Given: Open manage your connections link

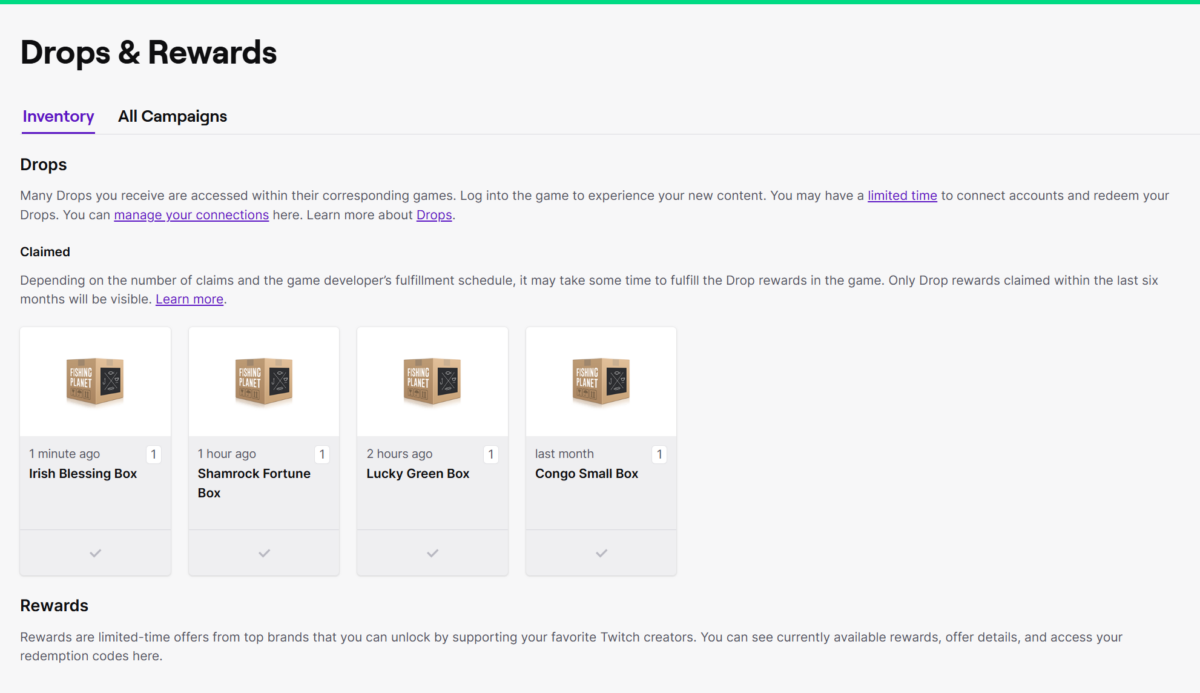Looking at the screenshot, I should (191, 215).
